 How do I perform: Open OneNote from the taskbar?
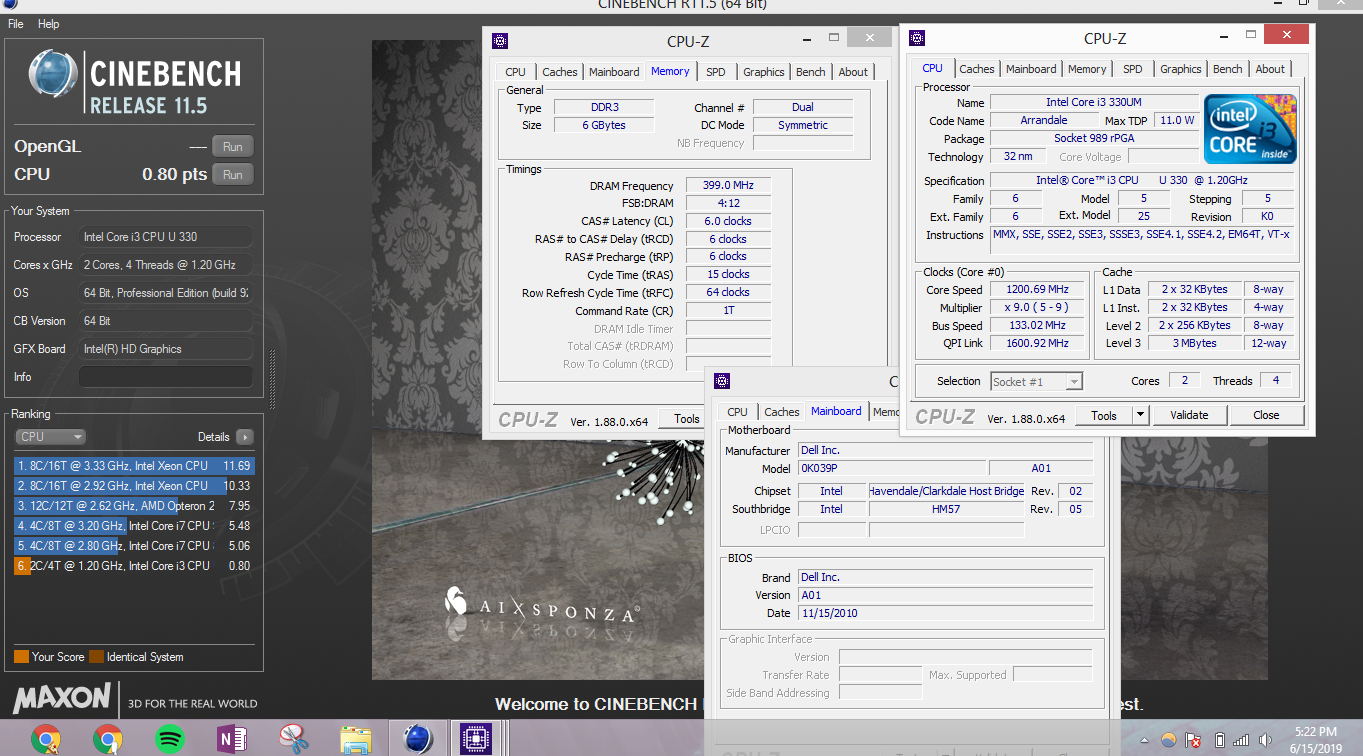point(232,739)
